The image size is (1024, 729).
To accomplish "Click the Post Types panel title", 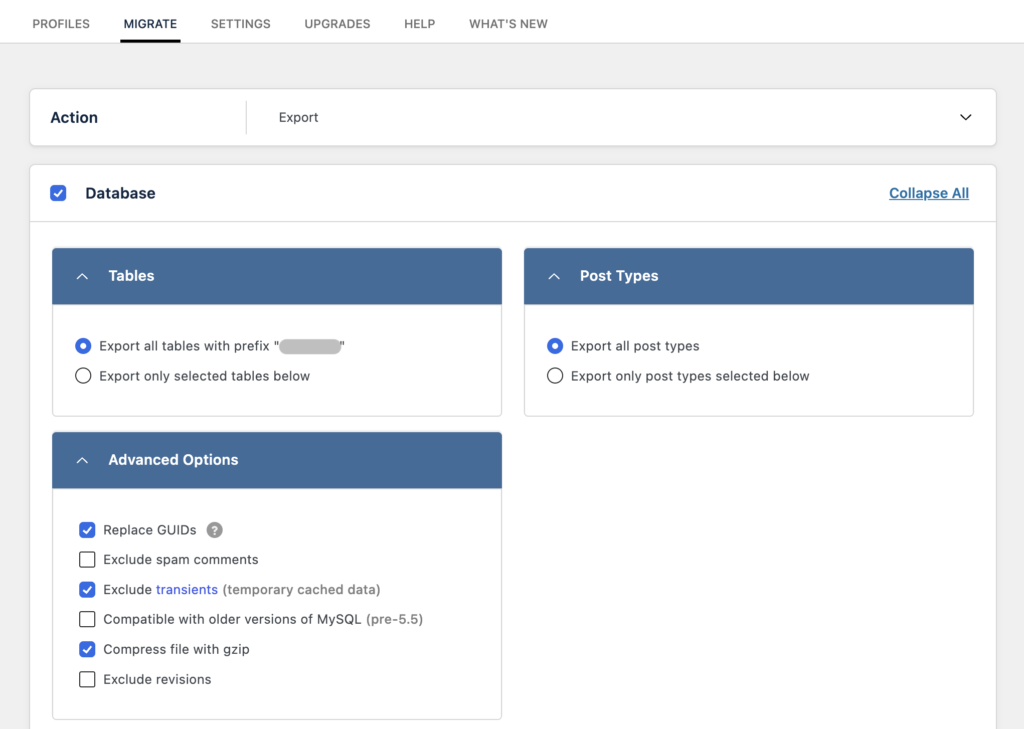I will (619, 276).
